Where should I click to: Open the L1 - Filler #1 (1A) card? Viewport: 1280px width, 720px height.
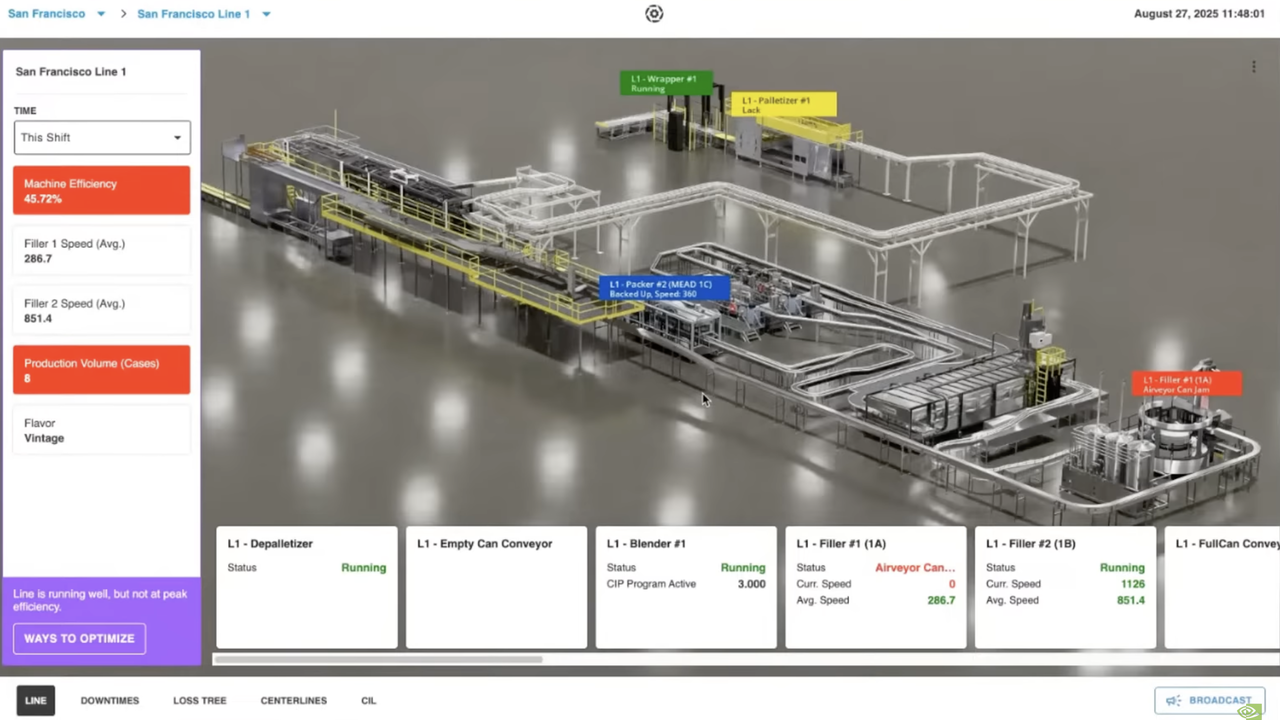(876, 588)
